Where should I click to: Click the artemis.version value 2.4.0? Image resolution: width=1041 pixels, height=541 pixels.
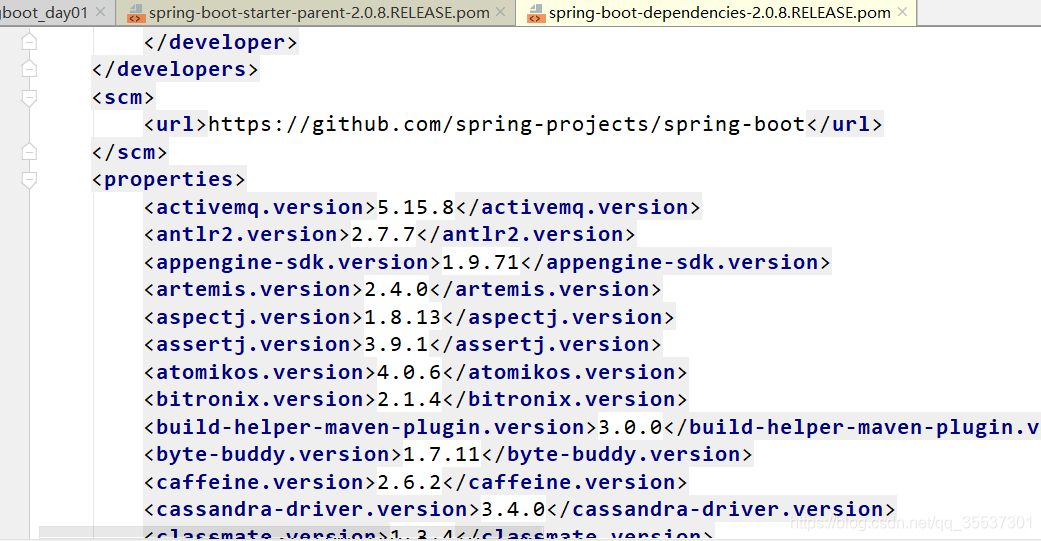[x=396, y=290]
